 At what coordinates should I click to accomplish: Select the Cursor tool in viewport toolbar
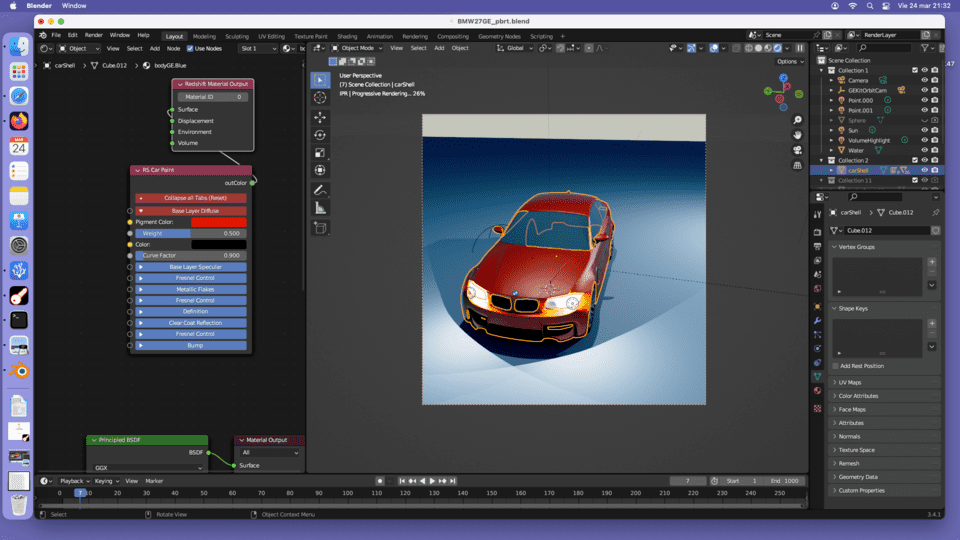320,98
